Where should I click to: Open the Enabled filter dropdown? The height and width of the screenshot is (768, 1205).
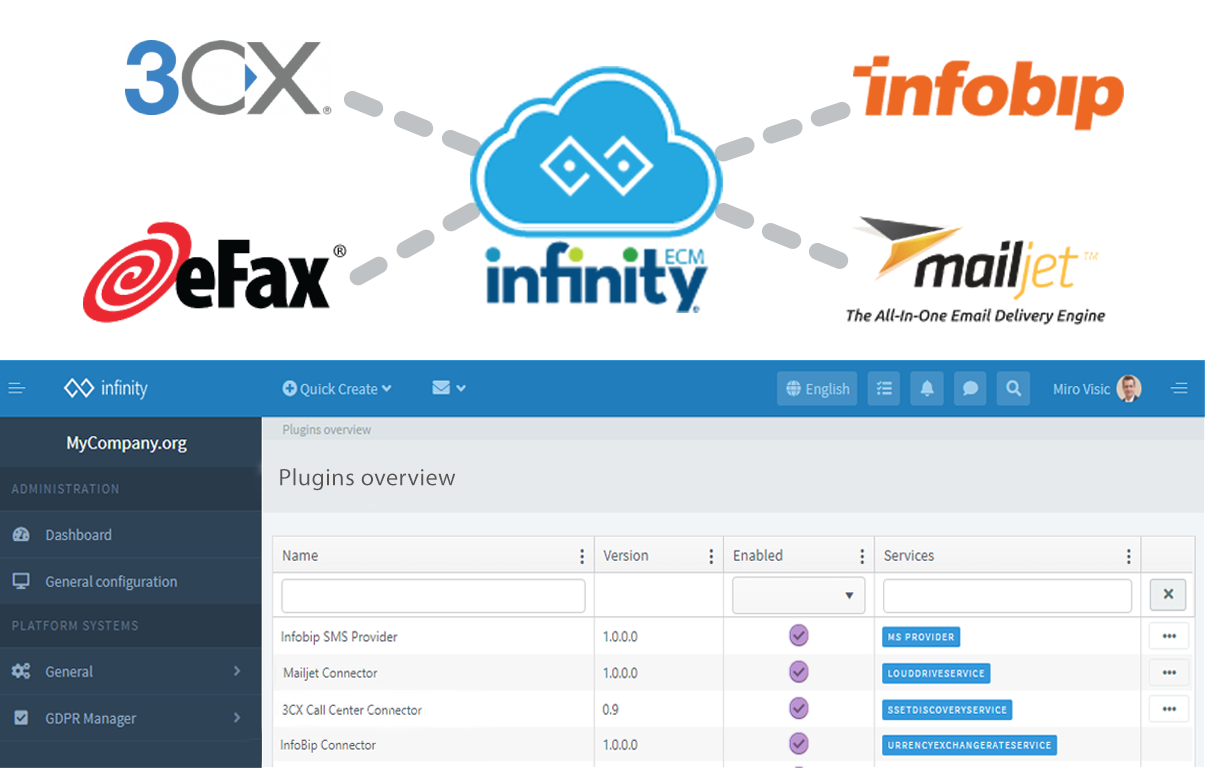pyautogui.click(x=799, y=595)
